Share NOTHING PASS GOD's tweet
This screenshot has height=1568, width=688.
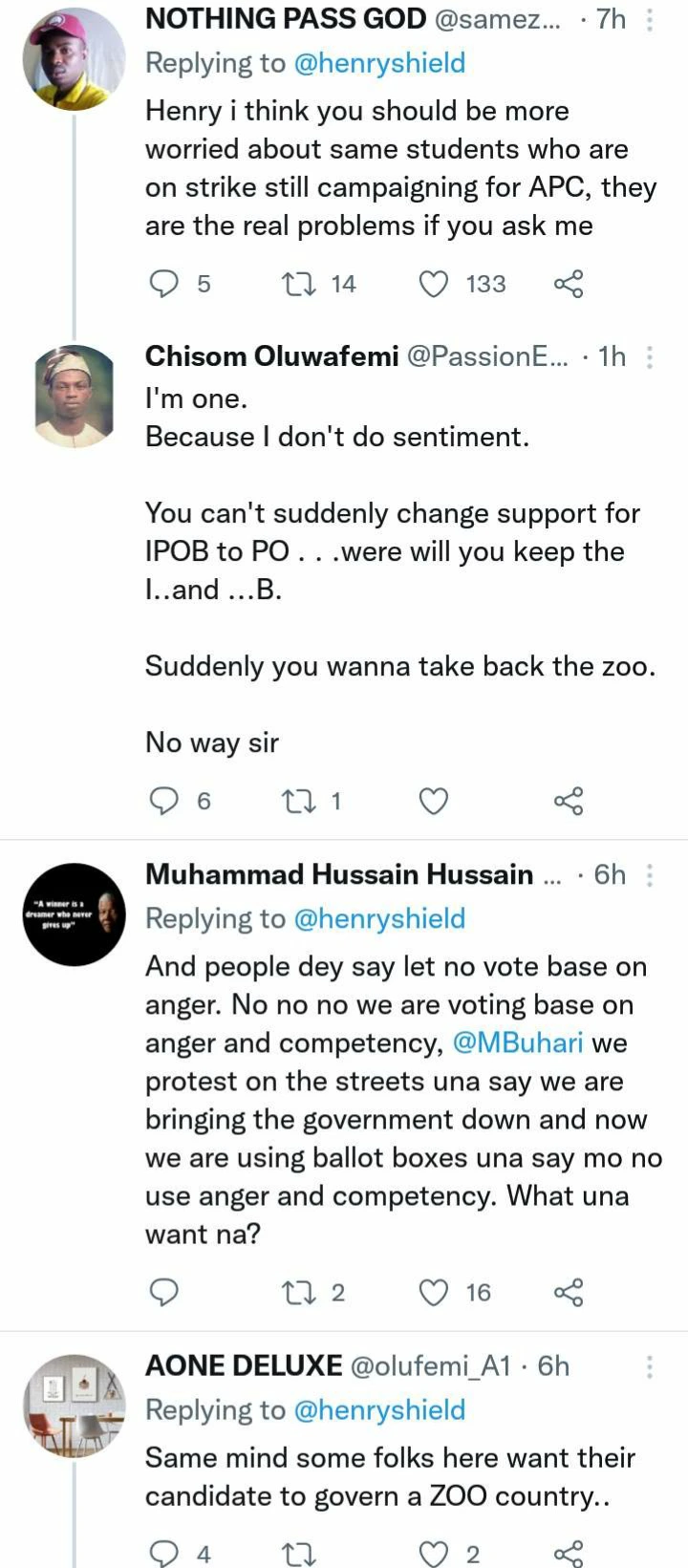click(569, 284)
